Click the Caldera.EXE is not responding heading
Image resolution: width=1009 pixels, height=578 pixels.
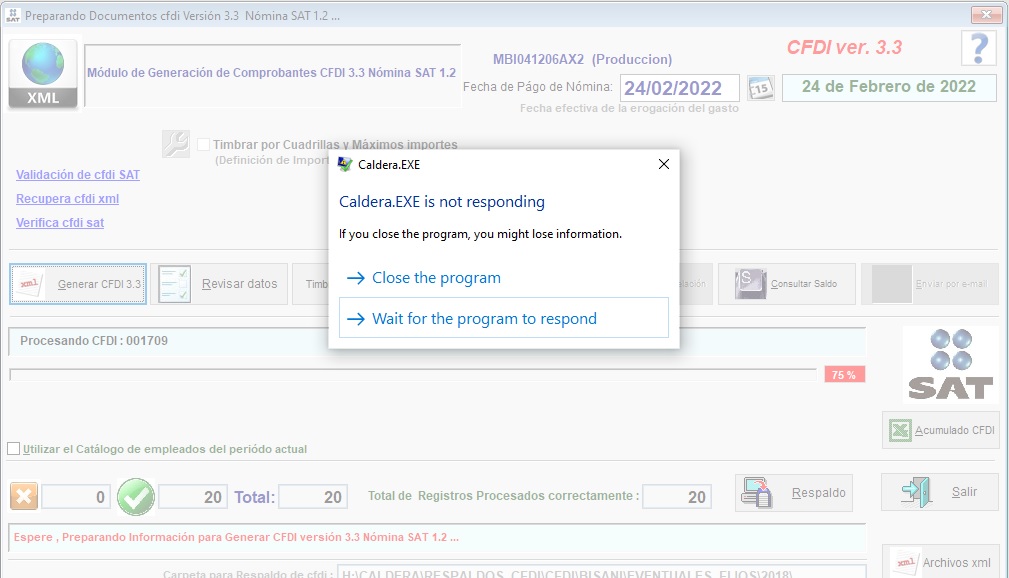tap(441, 202)
